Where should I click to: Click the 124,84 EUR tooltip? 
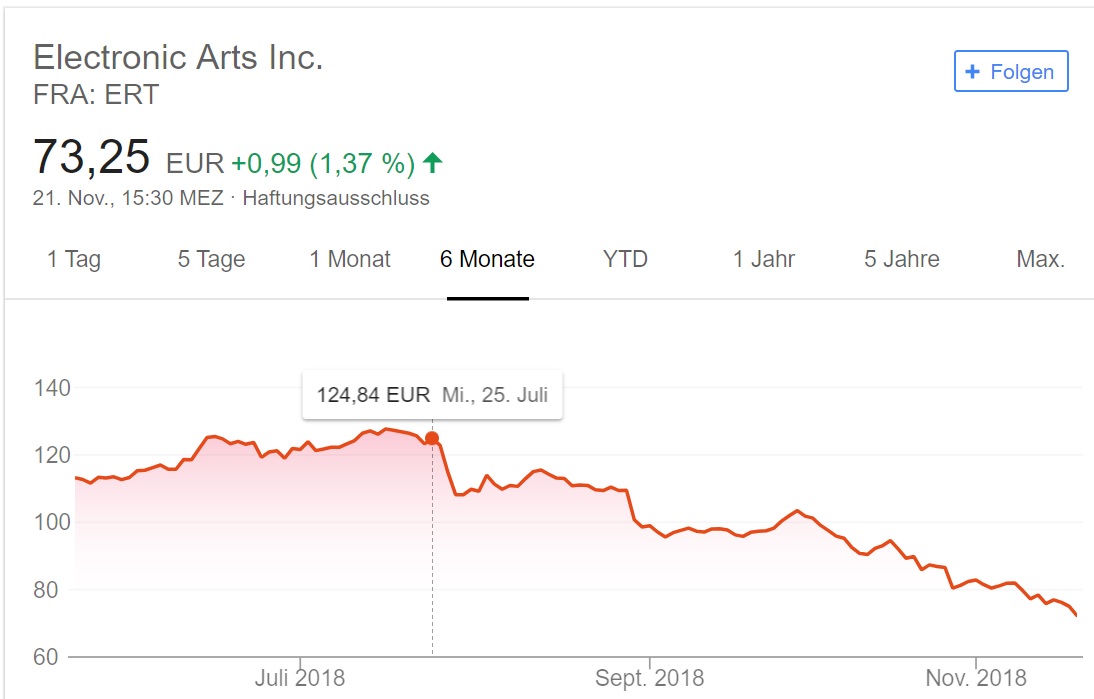pyautogui.click(x=432, y=395)
